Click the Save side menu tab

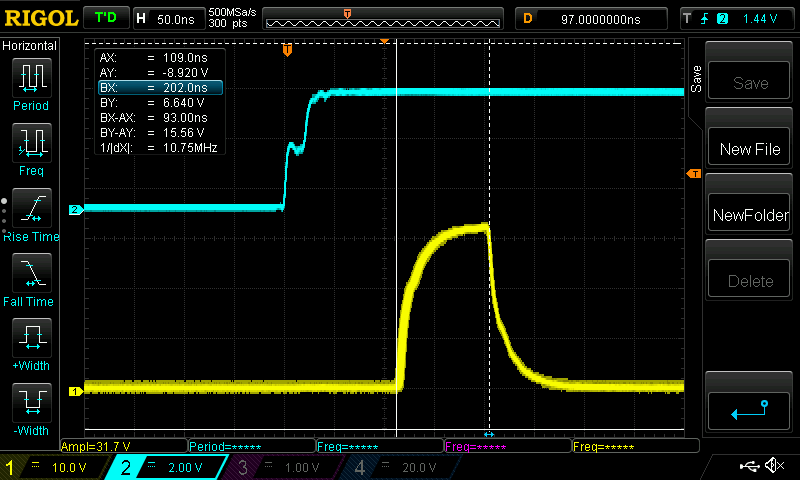(x=695, y=75)
